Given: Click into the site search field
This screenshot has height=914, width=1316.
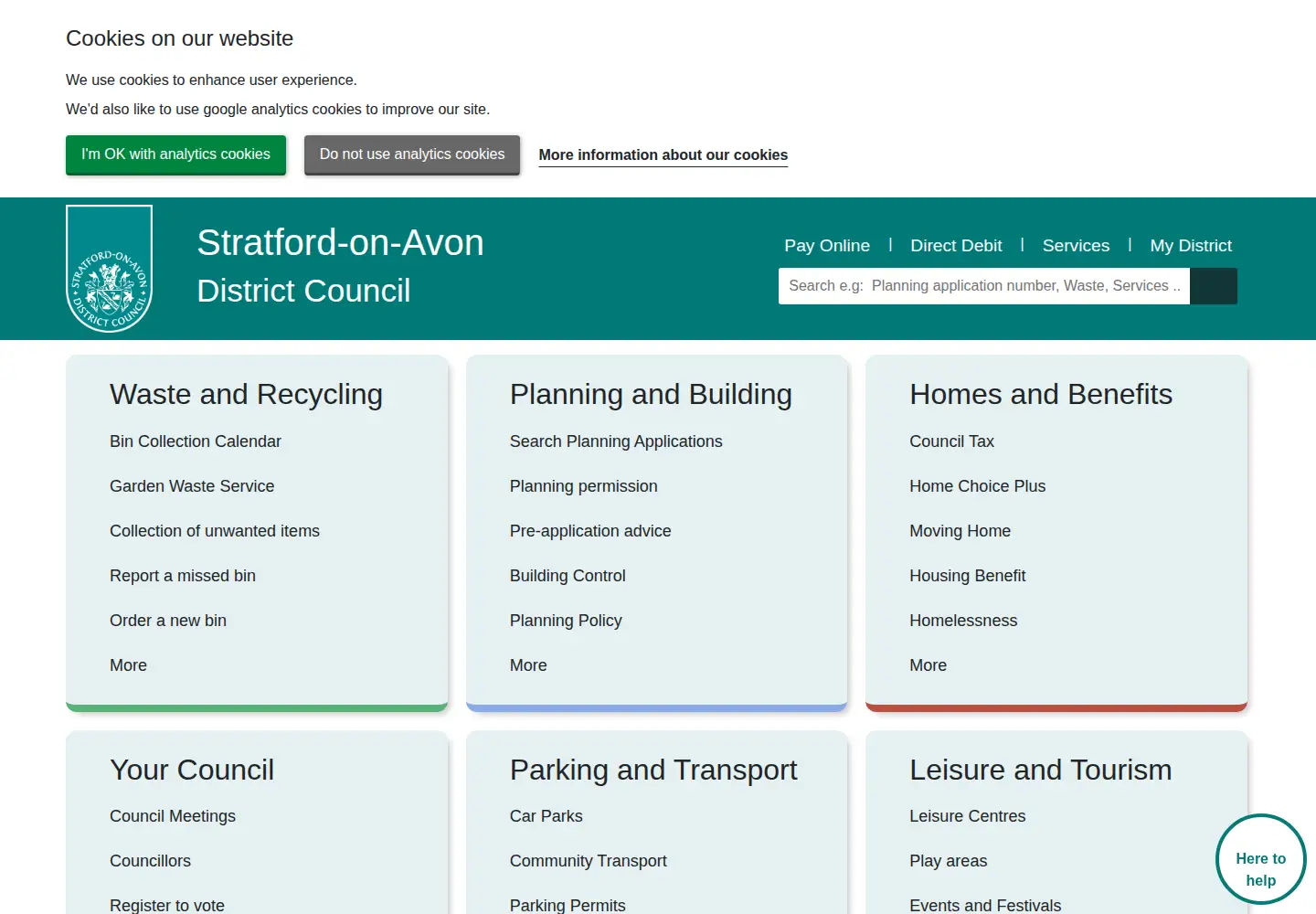Looking at the screenshot, I should (984, 286).
